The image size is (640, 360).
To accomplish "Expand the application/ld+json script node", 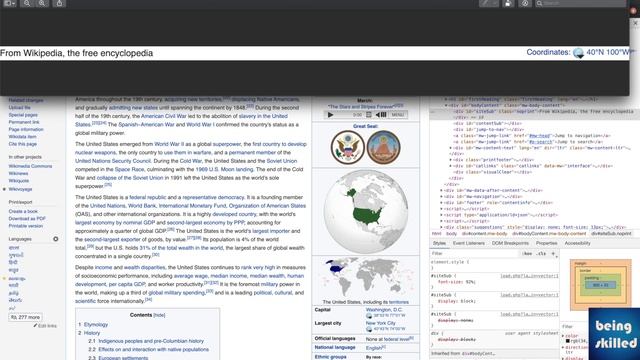I will (x=442, y=215).
